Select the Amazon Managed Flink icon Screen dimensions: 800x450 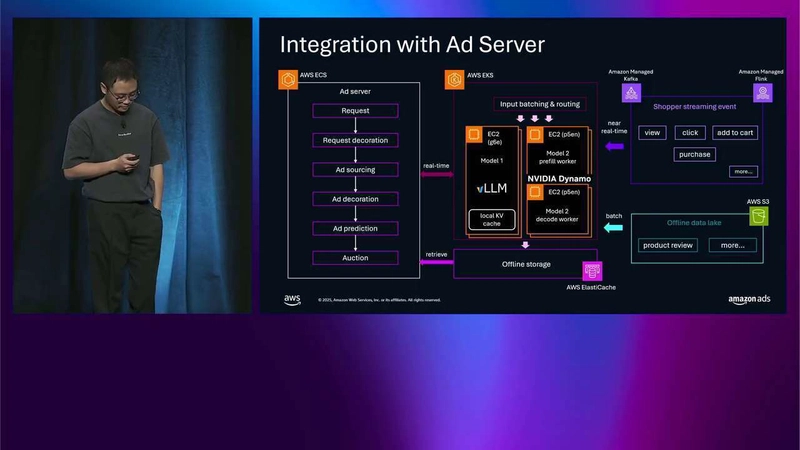[x=762, y=93]
